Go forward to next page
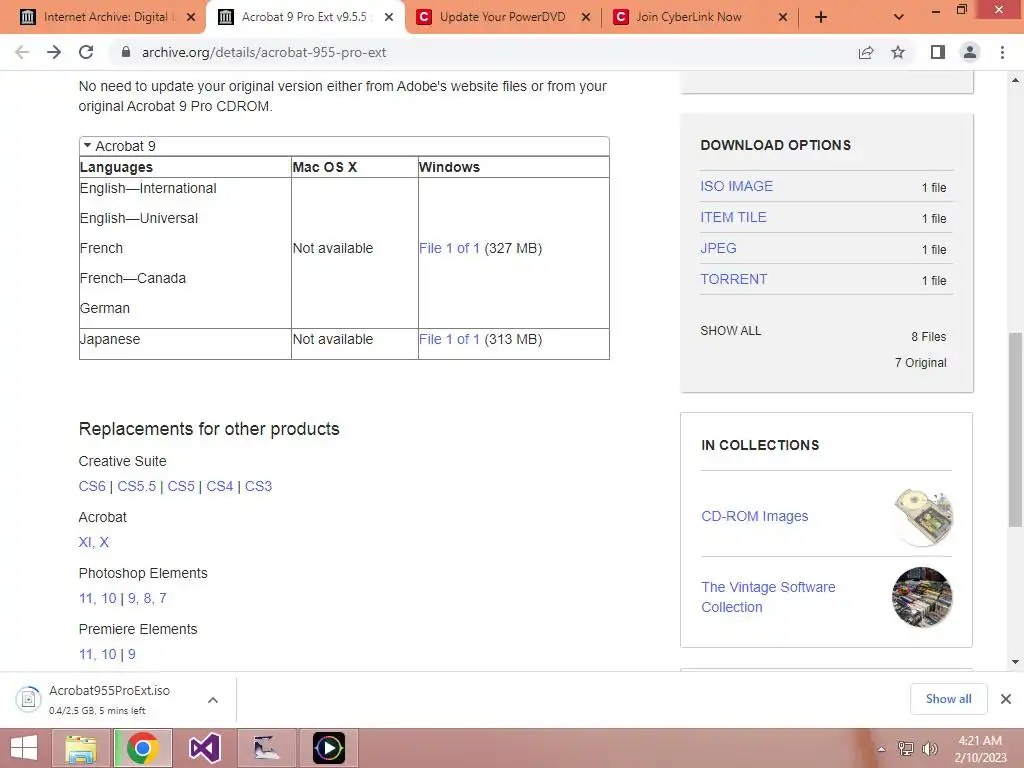The image size is (1024, 768). [54, 52]
